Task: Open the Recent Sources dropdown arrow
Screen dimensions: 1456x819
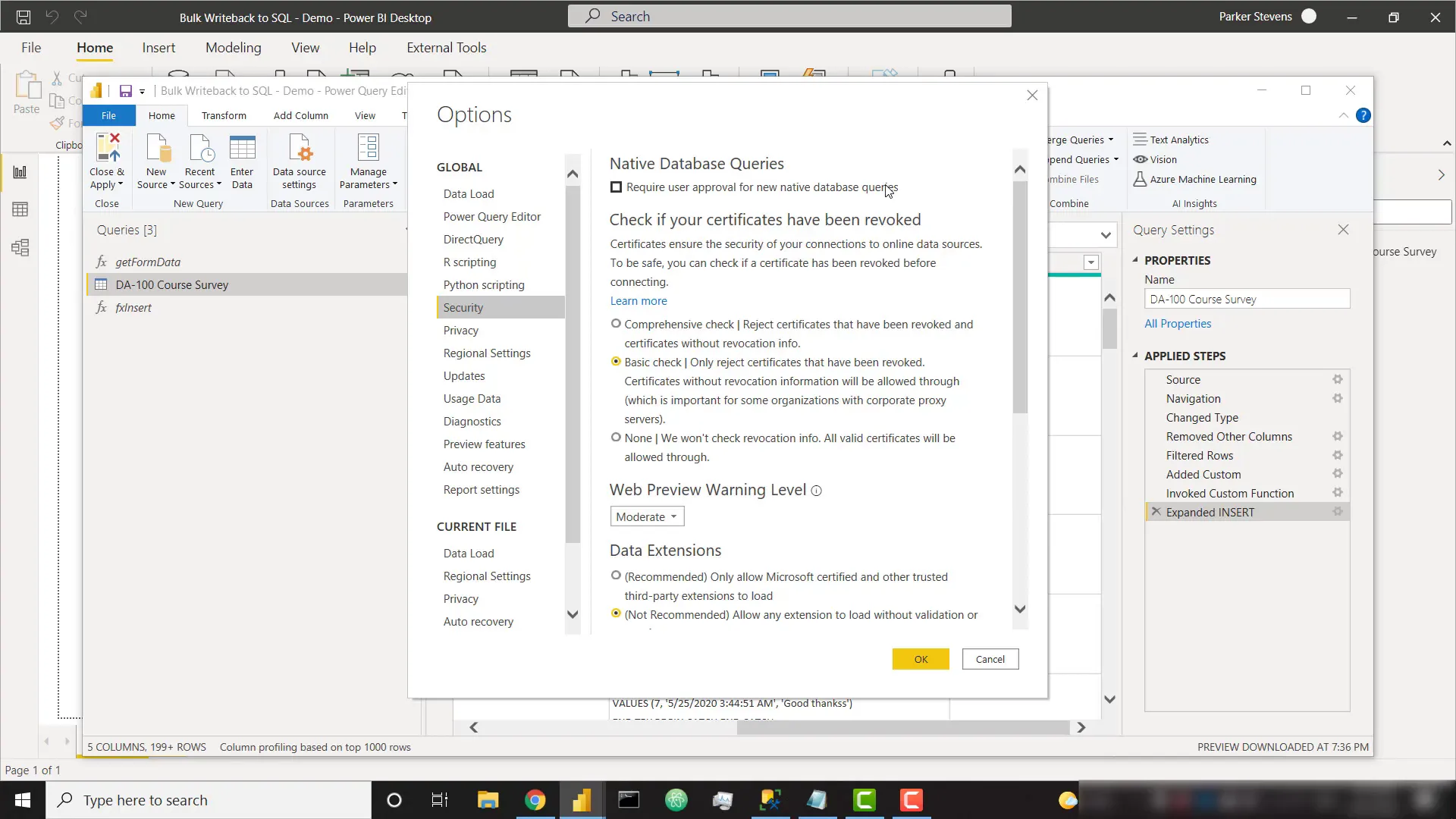Action: tap(219, 184)
